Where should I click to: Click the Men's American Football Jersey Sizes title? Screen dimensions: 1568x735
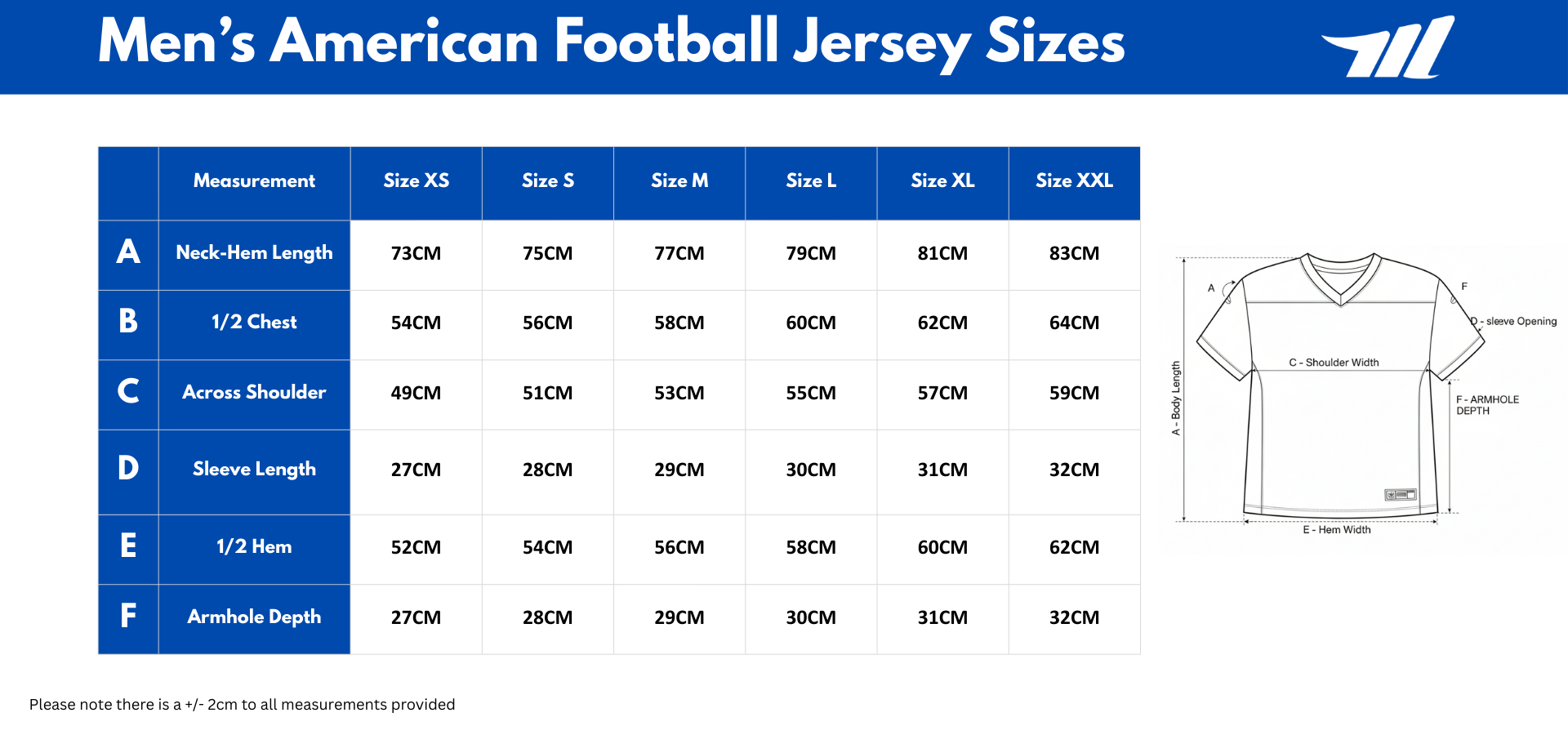click(x=611, y=42)
